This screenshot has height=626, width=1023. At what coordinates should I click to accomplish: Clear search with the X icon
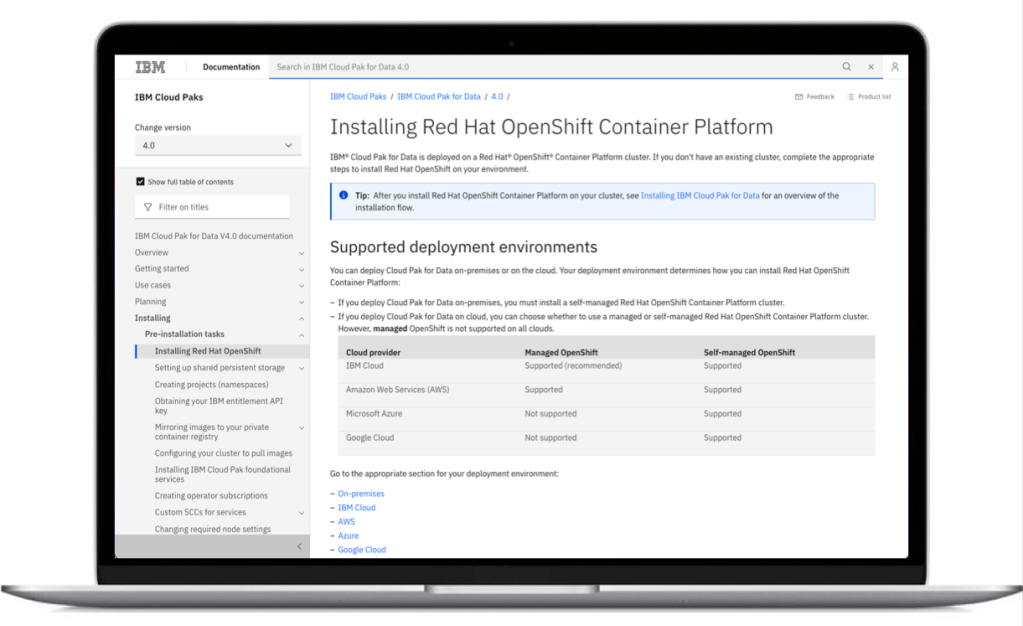pyautogui.click(x=871, y=67)
